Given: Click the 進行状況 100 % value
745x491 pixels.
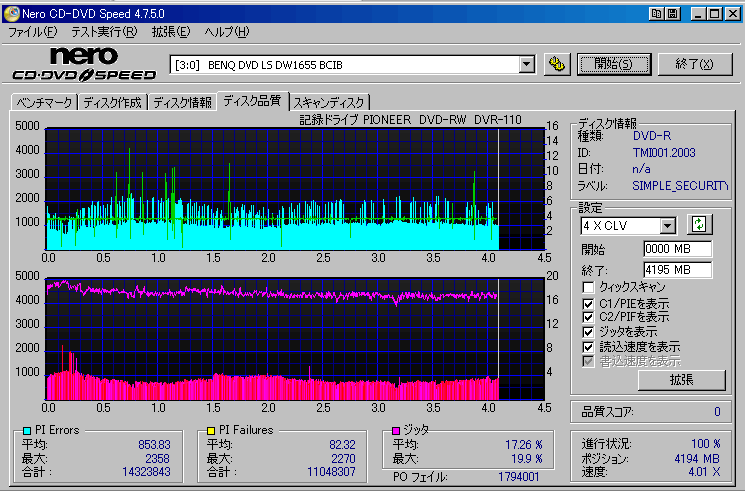Looking at the screenshot, I should click(x=706, y=444).
